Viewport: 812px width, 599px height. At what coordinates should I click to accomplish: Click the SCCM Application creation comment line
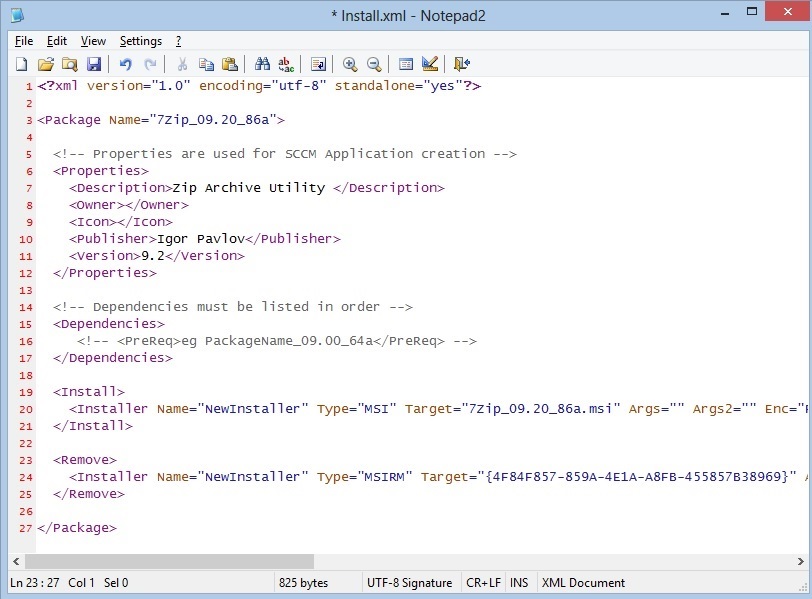285,154
